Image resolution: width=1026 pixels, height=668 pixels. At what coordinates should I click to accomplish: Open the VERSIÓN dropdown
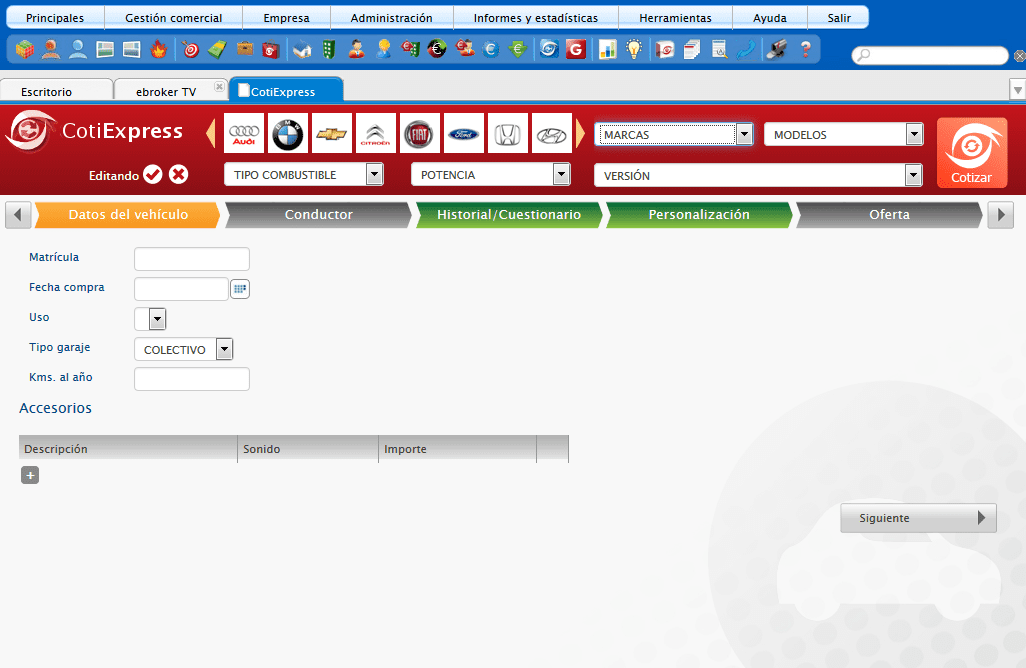758,175
